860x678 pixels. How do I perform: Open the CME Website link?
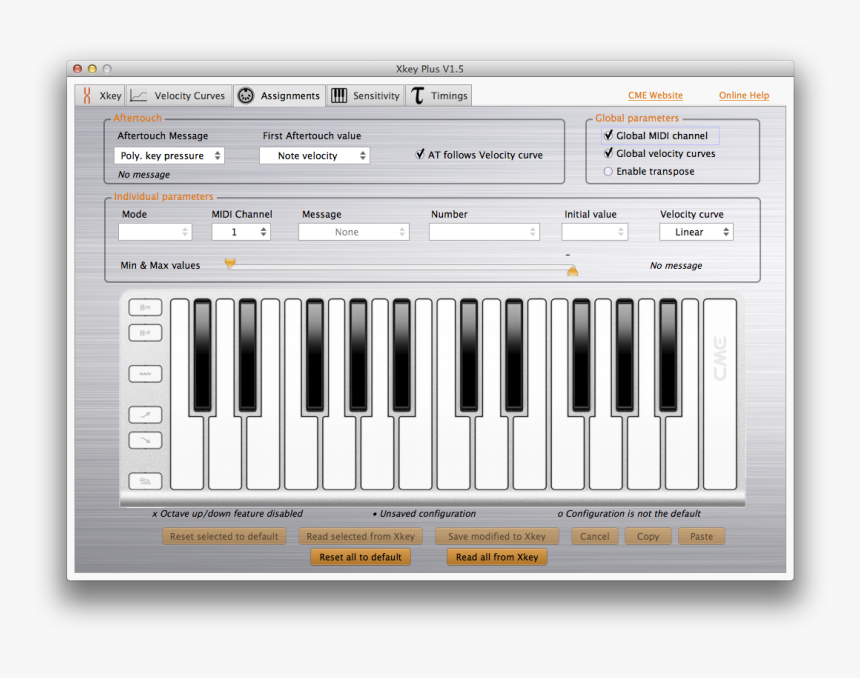(655, 95)
